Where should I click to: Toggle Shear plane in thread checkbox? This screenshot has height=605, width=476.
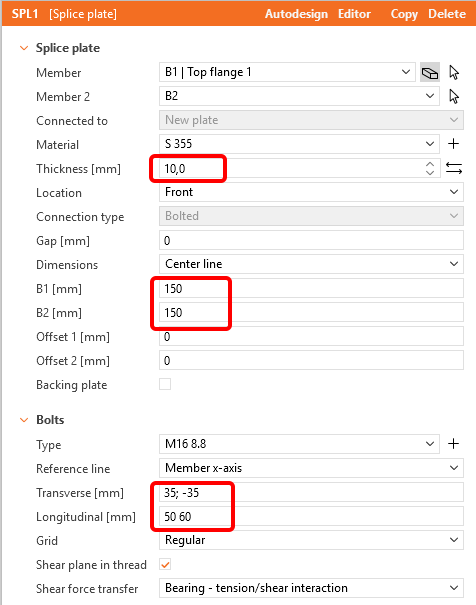(x=165, y=565)
